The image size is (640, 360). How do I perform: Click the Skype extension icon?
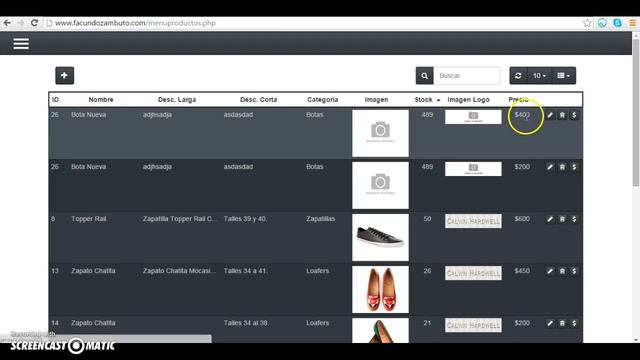[x=617, y=23]
